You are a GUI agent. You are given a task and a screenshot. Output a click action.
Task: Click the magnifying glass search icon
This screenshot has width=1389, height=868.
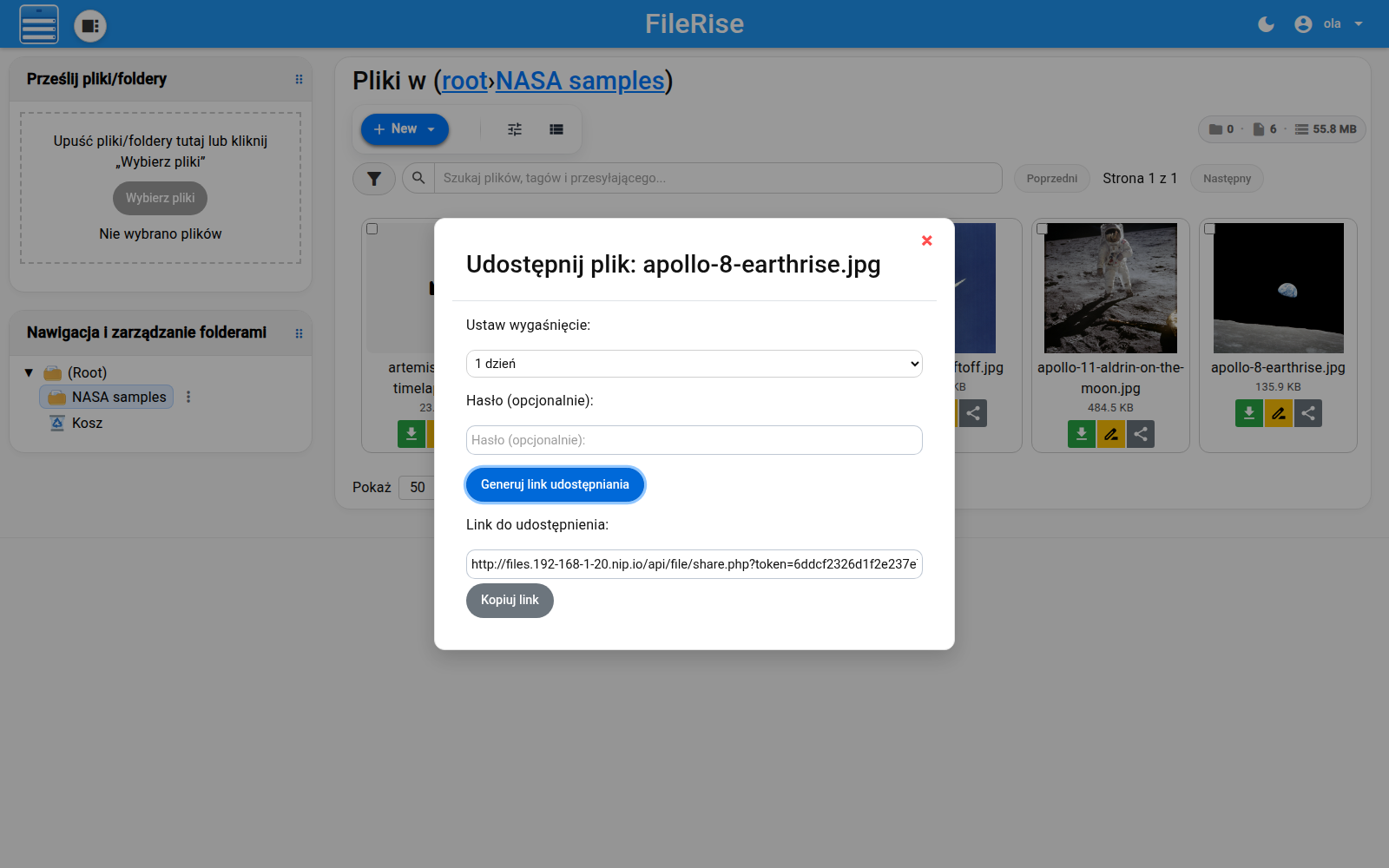pyautogui.click(x=418, y=178)
